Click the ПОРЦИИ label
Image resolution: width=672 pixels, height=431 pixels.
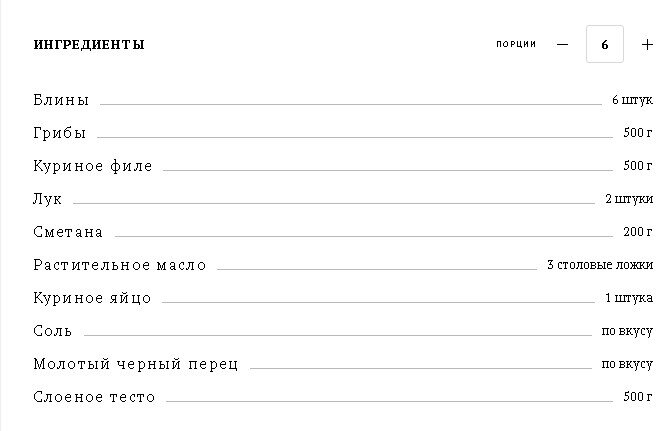click(x=516, y=45)
